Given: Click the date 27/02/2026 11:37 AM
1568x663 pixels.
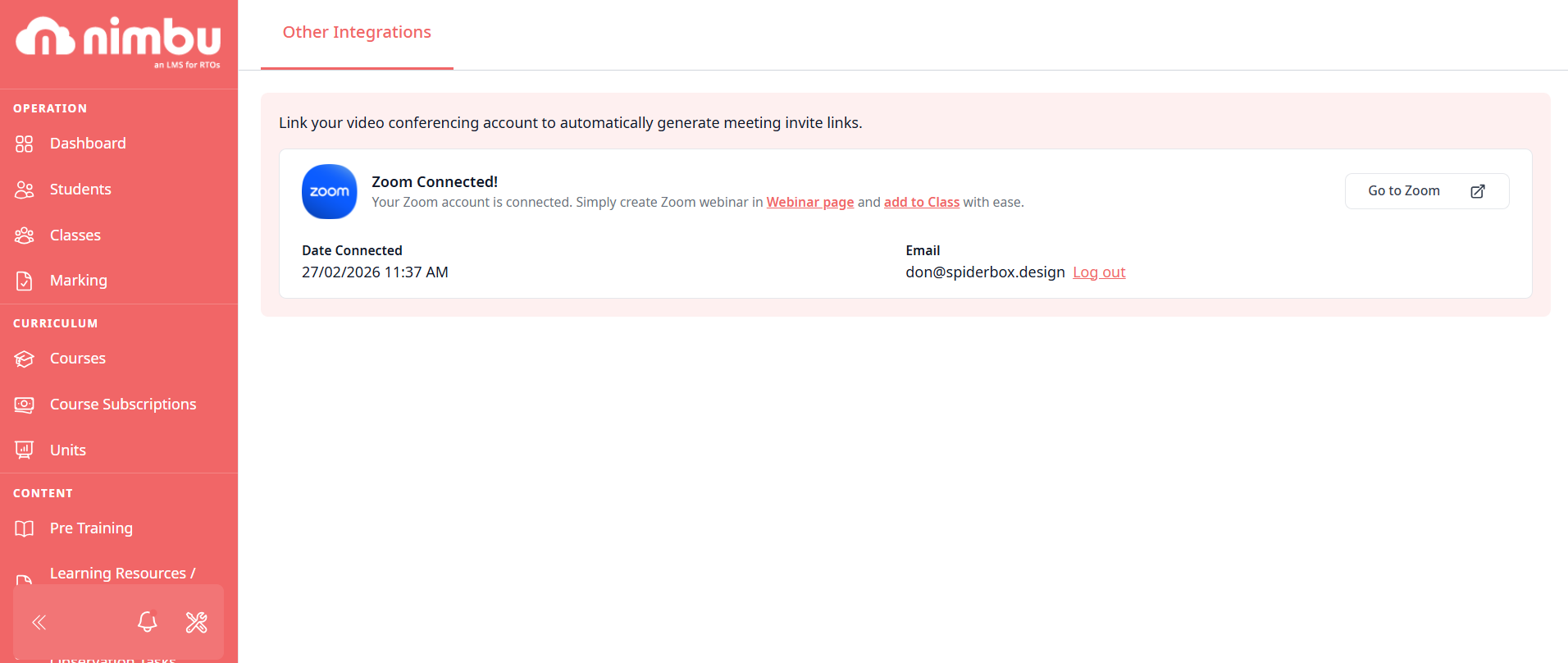Looking at the screenshot, I should (x=375, y=272).
